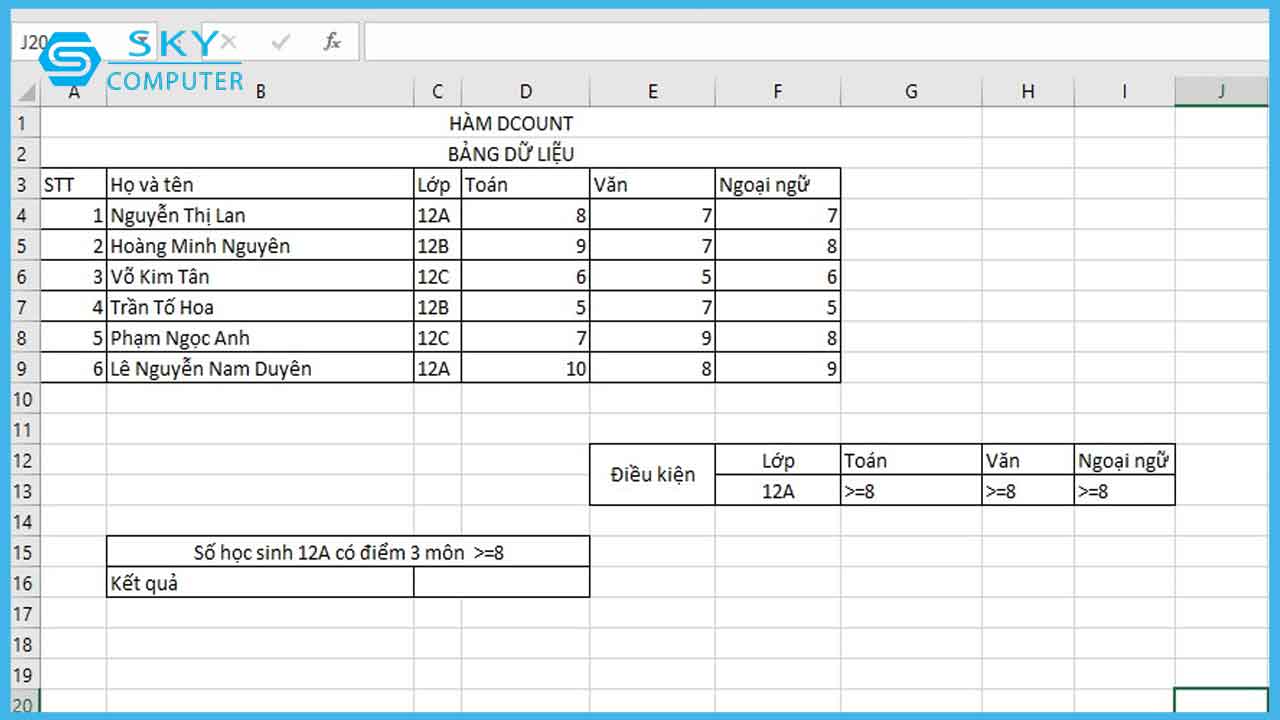The height and width of the screenshot is (720, 1280).
Task: Click the 'BẢNG DỮ LIỆU' heading cell
Action: click(x=511, y=154)
